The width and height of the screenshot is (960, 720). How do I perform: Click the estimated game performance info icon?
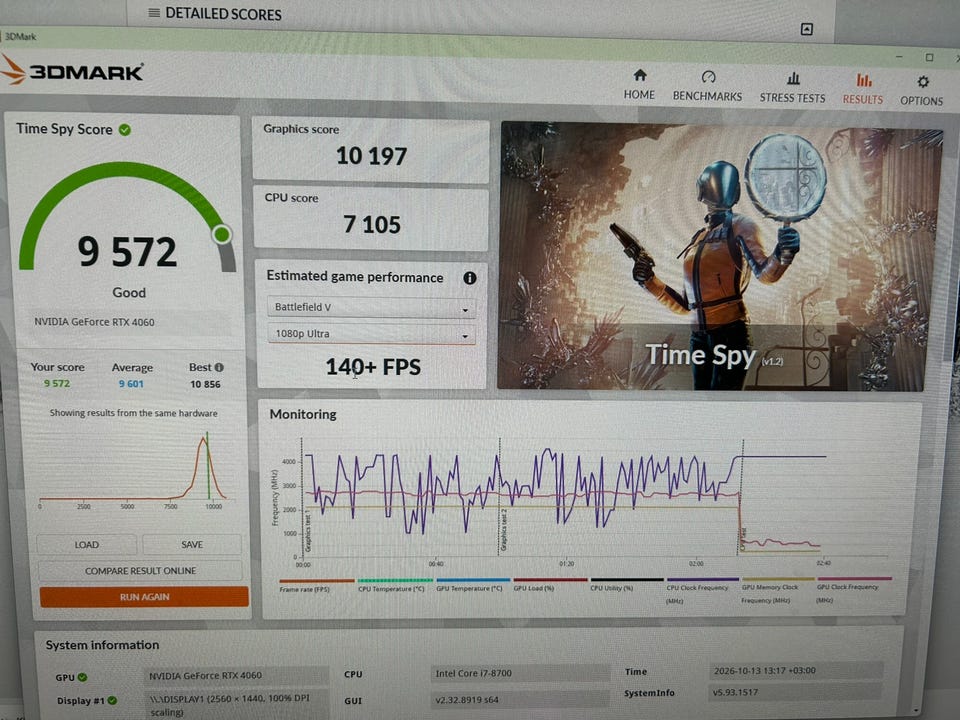[x=470, y=278]
